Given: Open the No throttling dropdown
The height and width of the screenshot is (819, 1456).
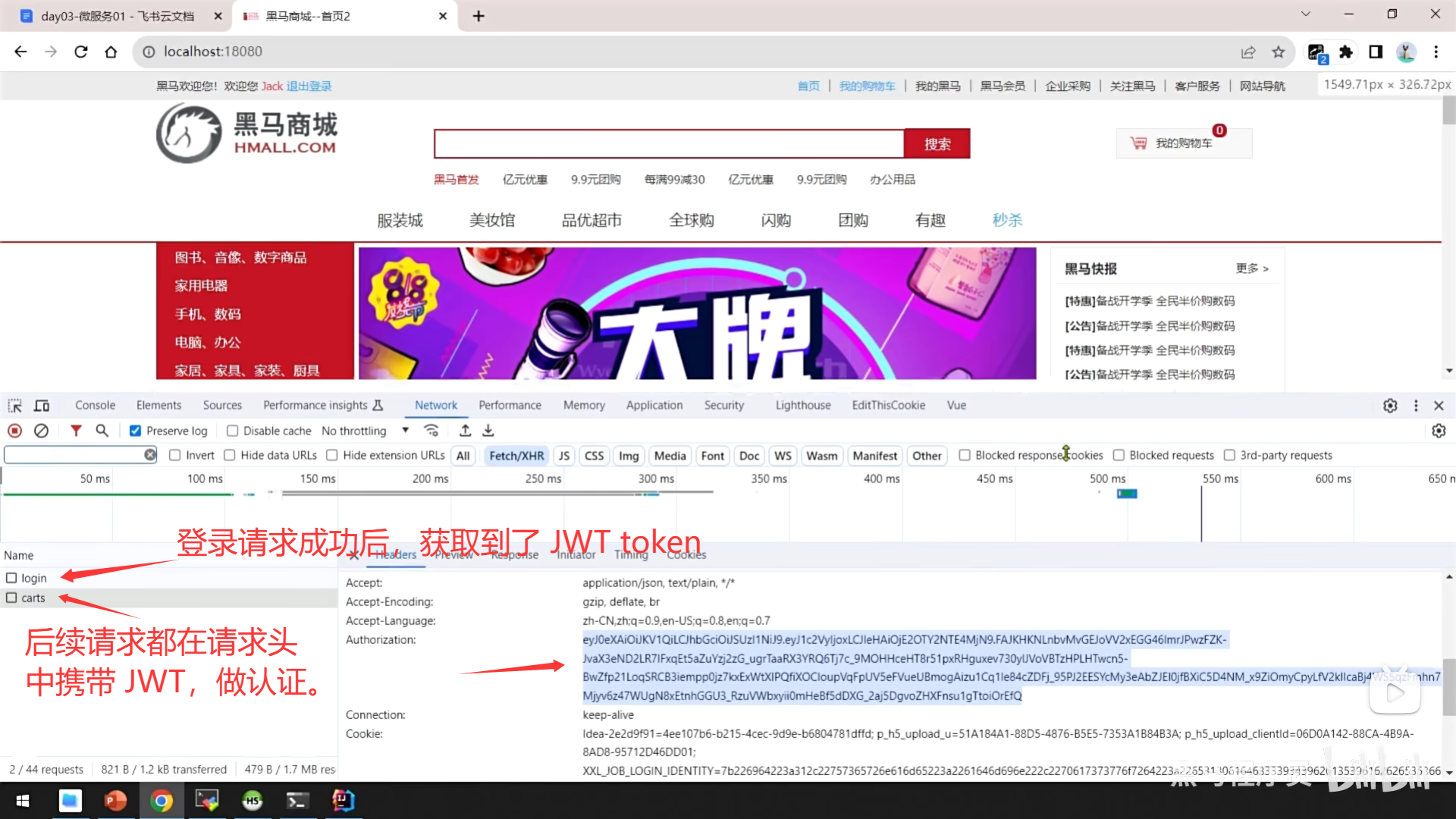Looking at the screenshot, I should pyautogui.click(x=365, y=430).
